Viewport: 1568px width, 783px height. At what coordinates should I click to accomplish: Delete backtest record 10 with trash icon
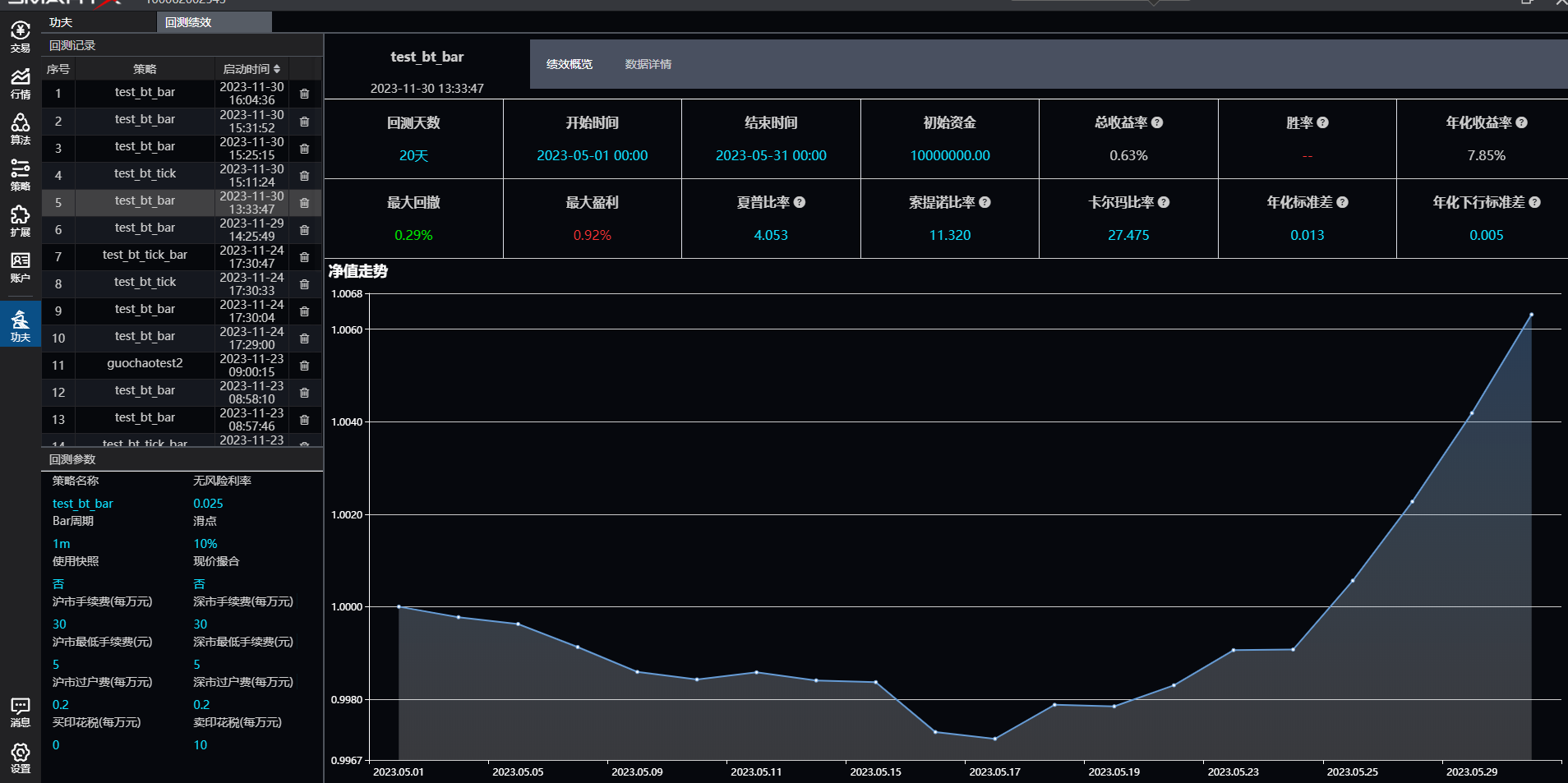[304, 339]
